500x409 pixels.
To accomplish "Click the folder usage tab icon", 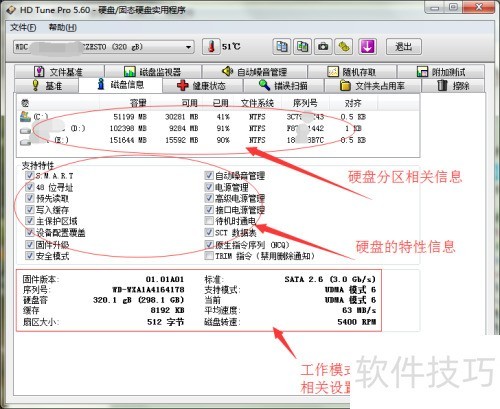I will (x=345, y=85).
